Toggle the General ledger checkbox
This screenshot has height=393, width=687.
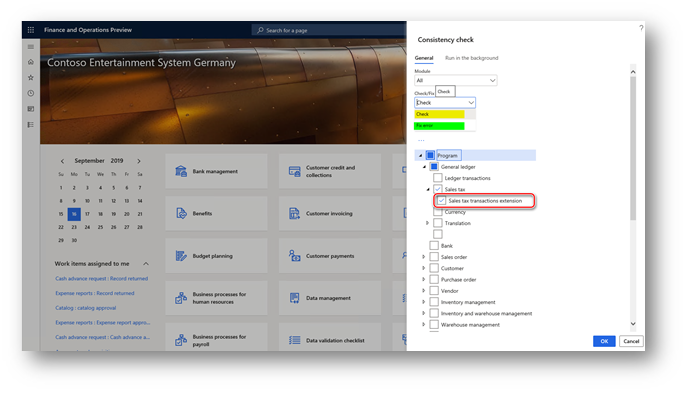434,166
